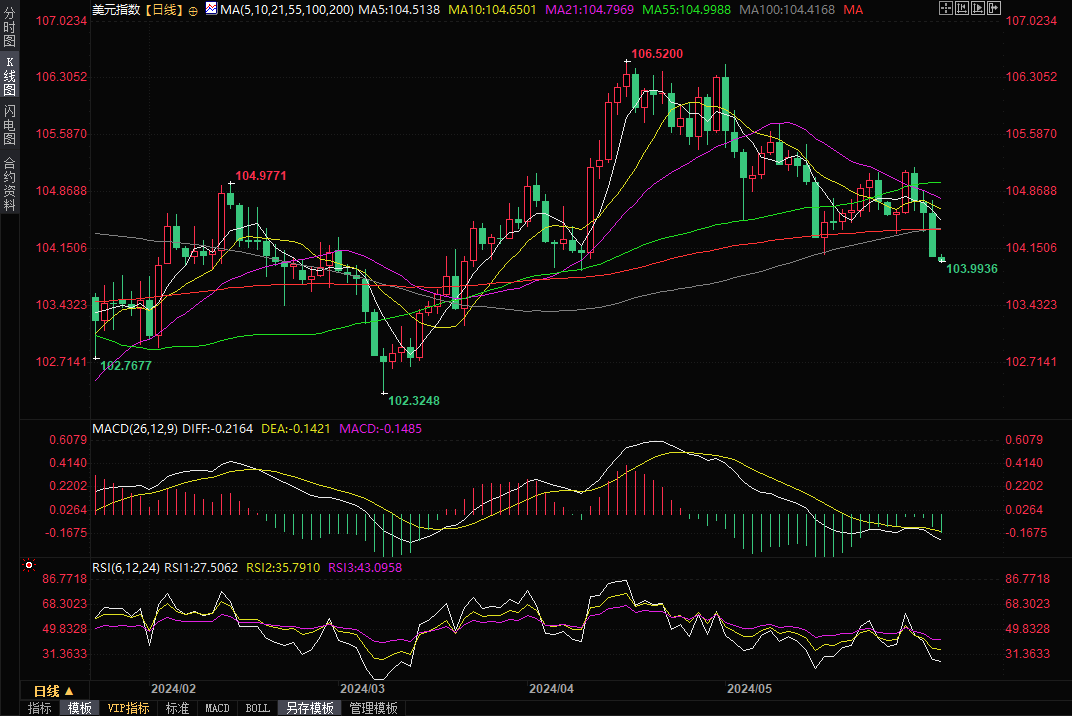Open 合约资料 in the left sidebar
The image size is (1072, 716).
pos(9,183)
